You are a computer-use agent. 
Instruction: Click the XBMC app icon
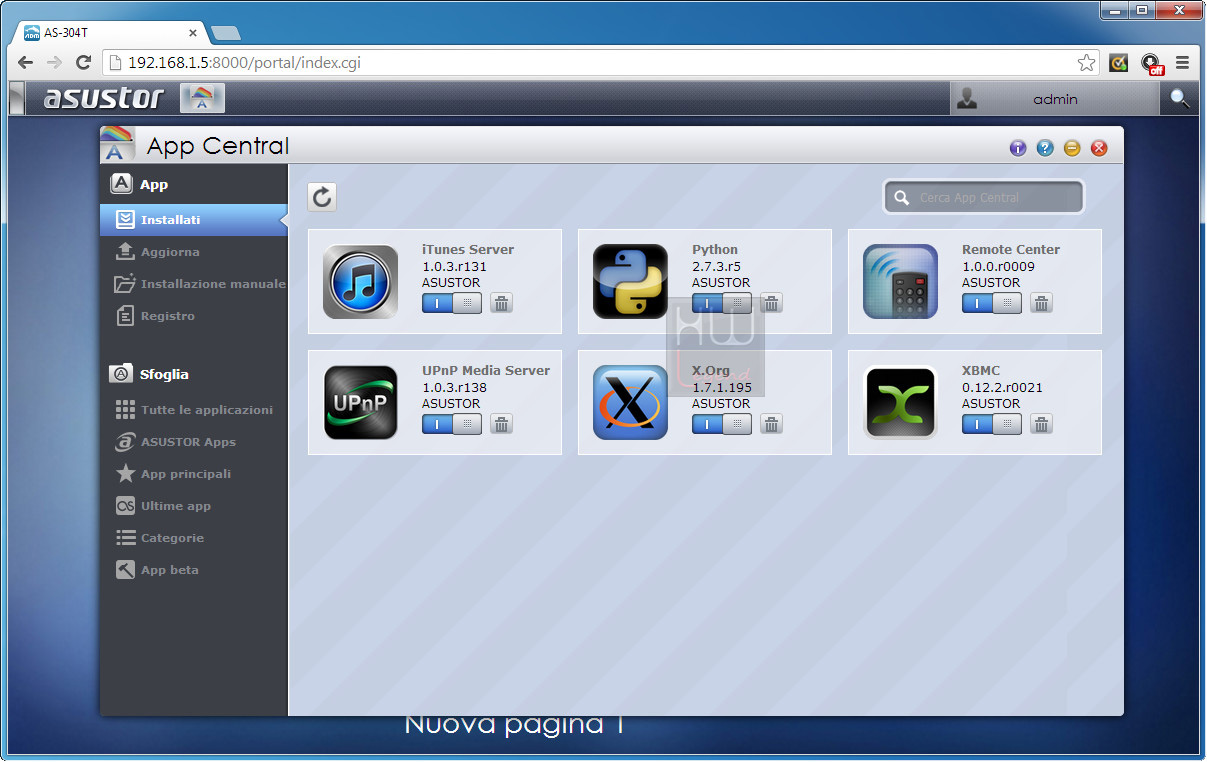[900, 403]
